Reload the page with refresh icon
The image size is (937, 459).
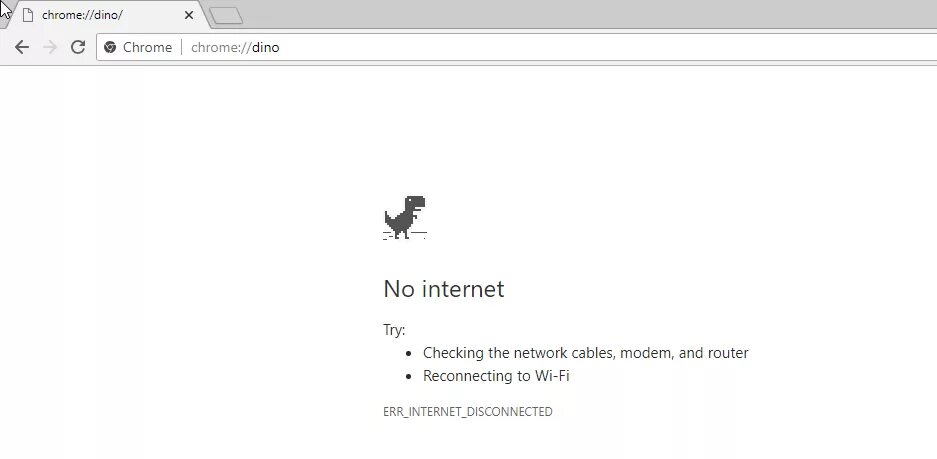78,47
